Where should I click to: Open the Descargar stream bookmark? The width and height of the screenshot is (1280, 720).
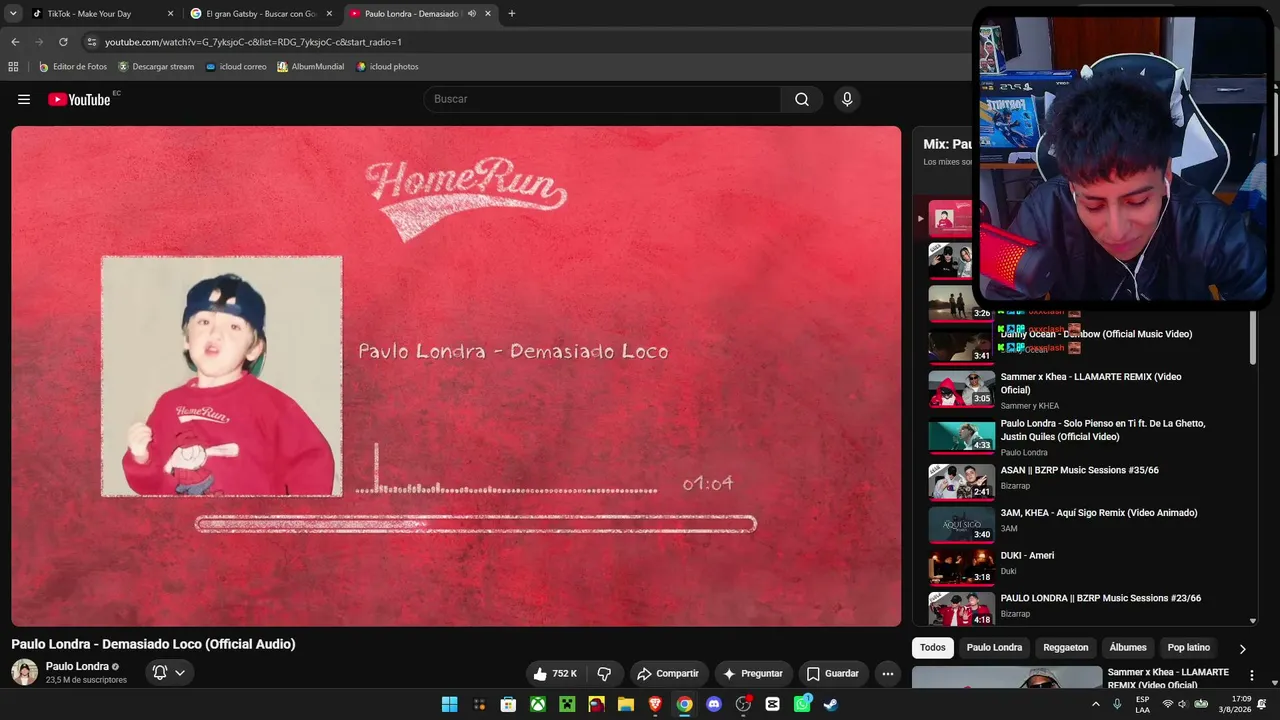[156, 67]
